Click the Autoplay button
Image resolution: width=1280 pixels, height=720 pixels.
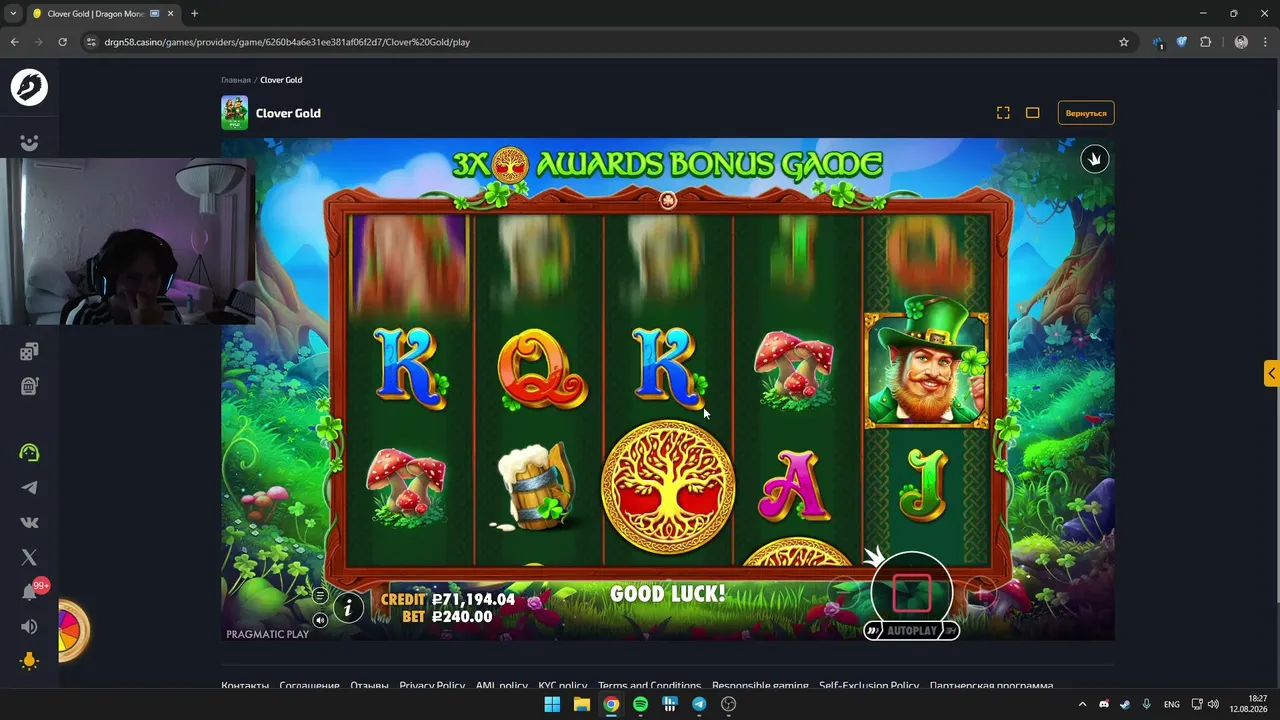[x=912, y=631]
